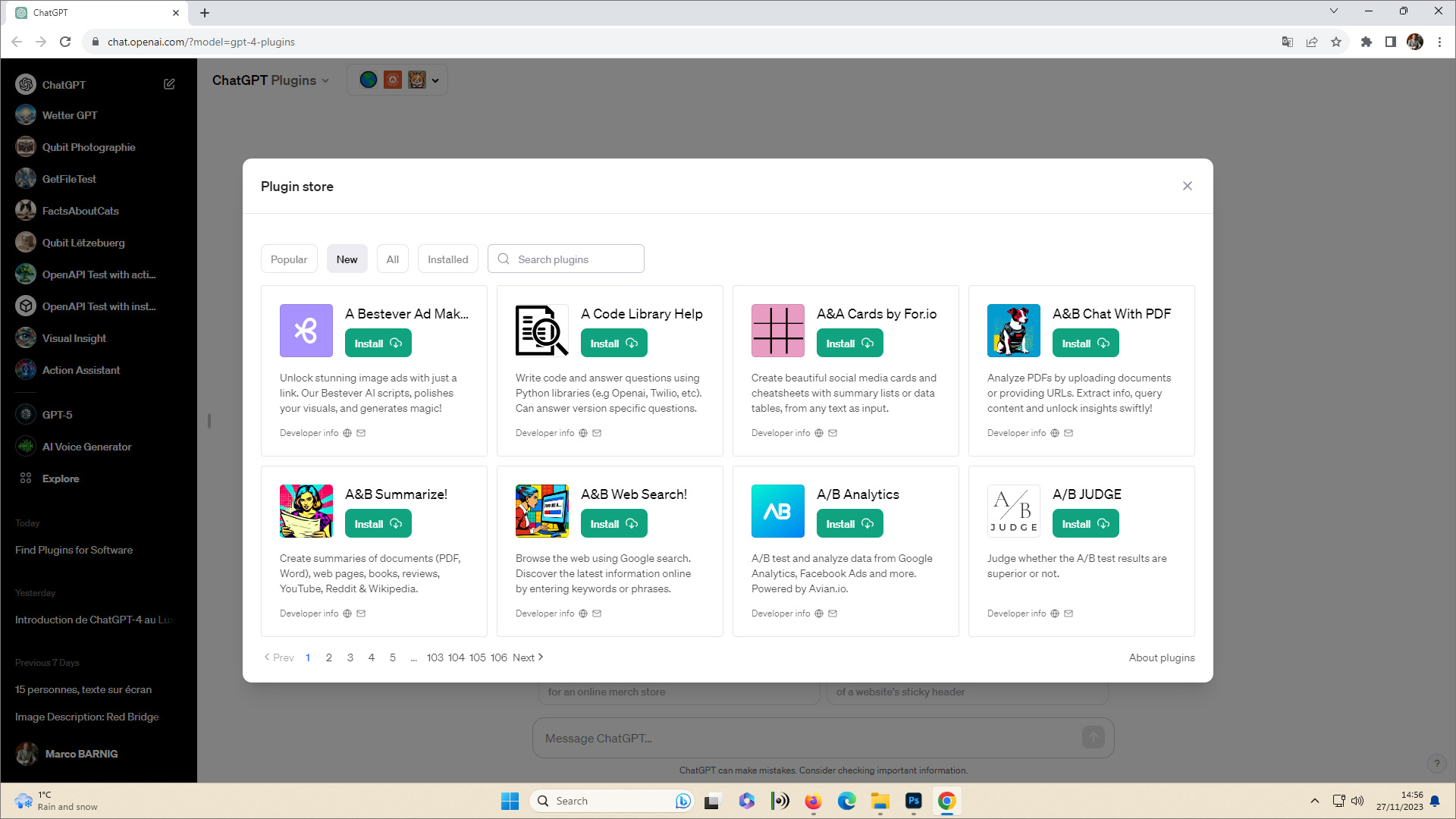This screenshot has width=1456, height=819.
Task: Go to page 3 of plugins
Action: tap(350, 657)
